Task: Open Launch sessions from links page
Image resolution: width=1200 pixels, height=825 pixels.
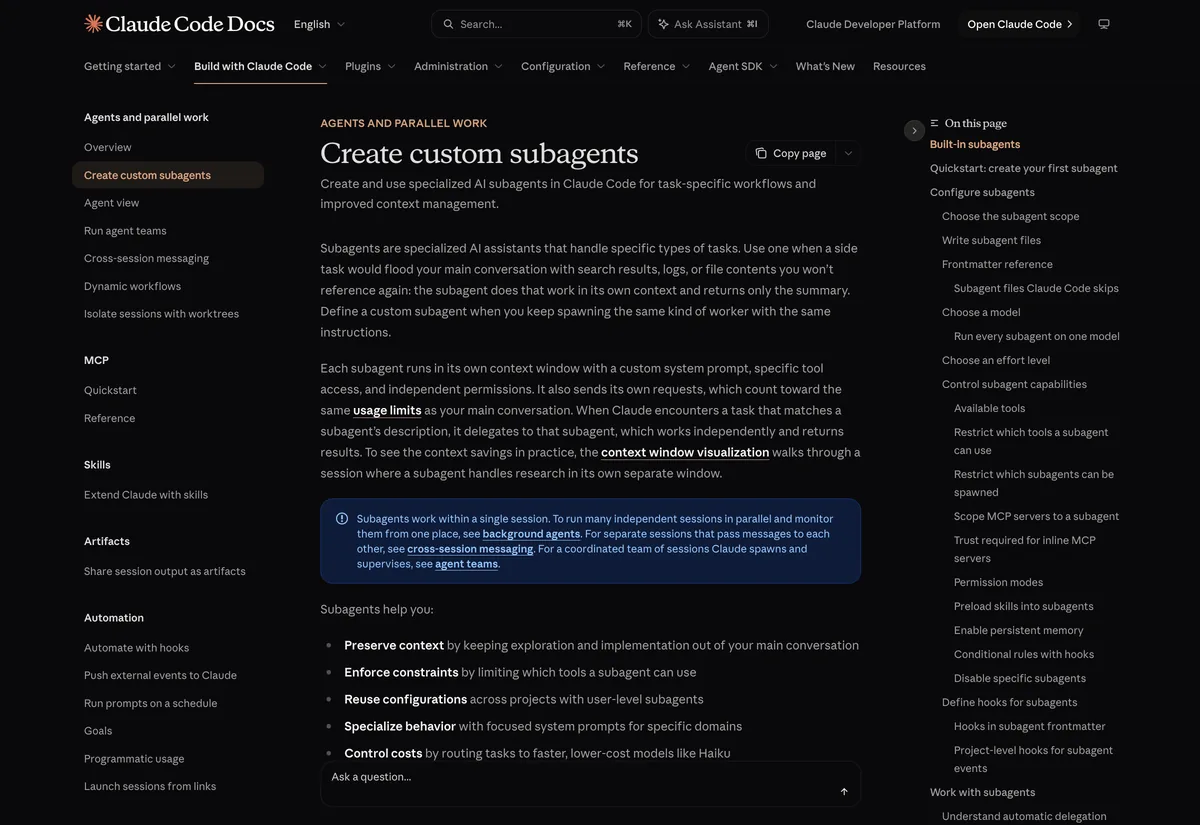Action: (150, 786)
